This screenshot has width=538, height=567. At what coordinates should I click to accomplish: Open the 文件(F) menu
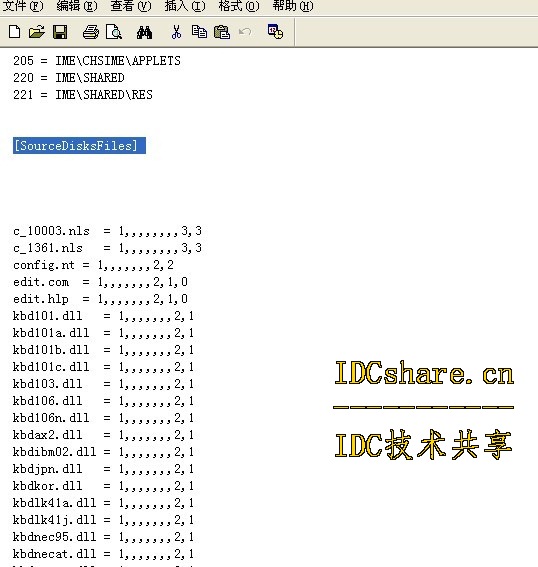(x=23, y=6)
